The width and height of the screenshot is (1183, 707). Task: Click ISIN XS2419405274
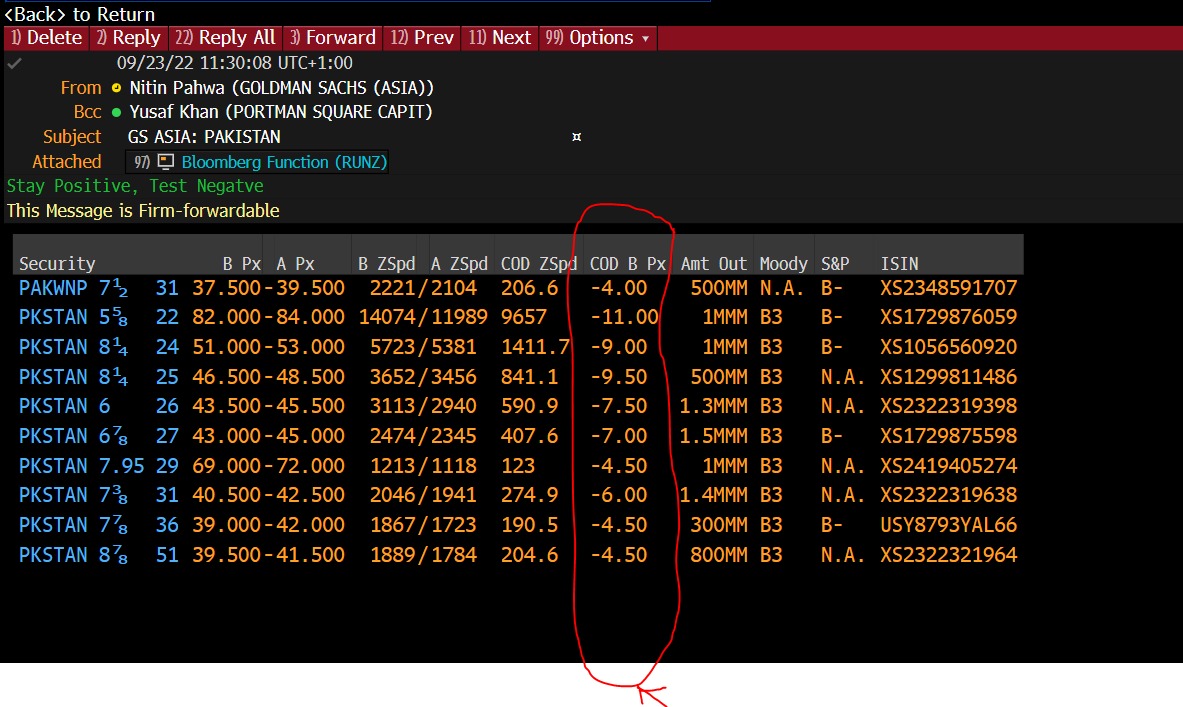point(948,466)
